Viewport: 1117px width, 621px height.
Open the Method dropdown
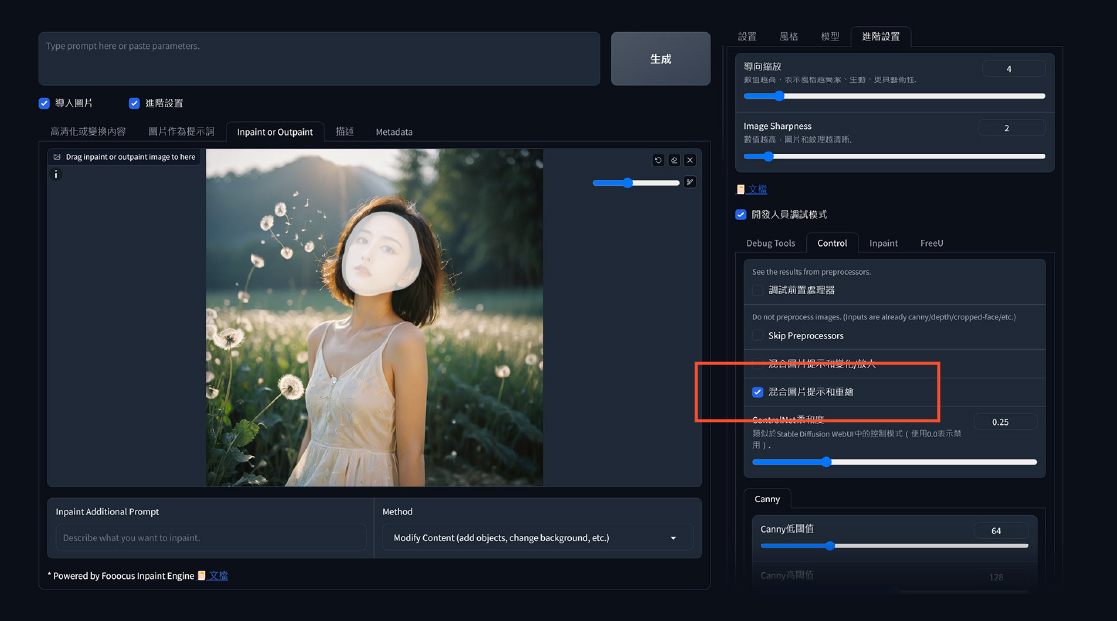pyautogui.click(x=537, y=538)
